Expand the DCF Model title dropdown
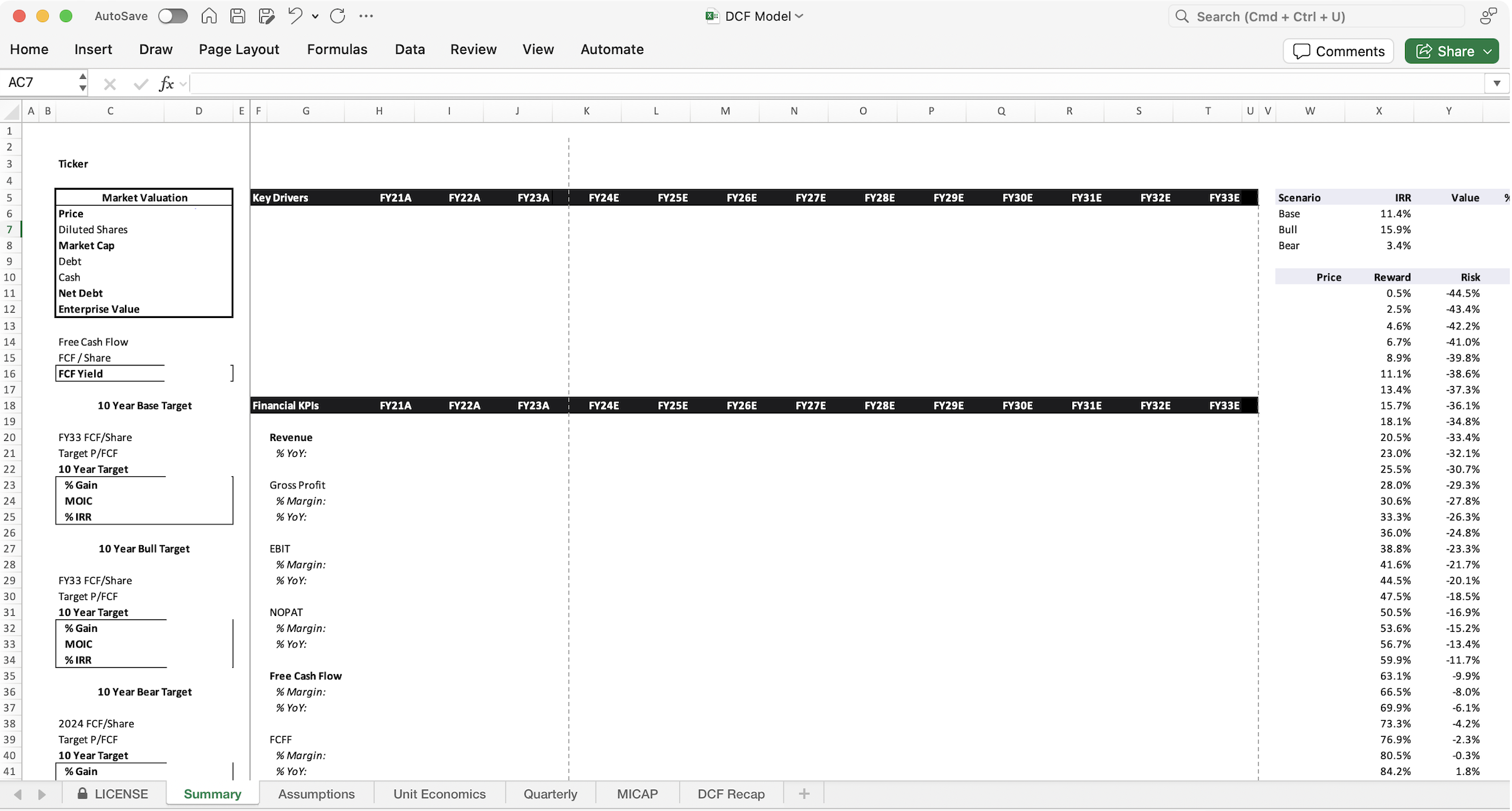 799,16
